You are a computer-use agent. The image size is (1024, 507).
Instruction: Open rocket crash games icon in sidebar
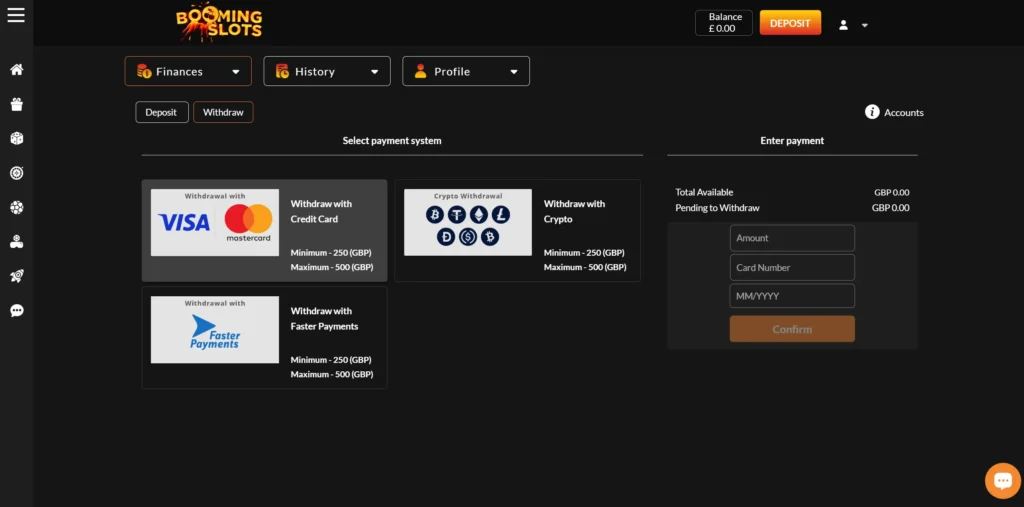coord(17,276)
